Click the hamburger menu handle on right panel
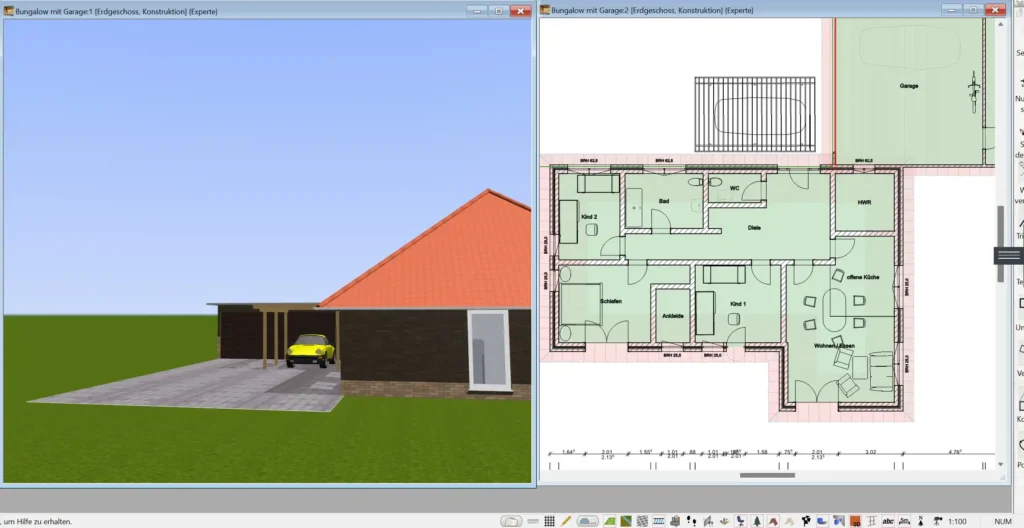 (1007, 256)
